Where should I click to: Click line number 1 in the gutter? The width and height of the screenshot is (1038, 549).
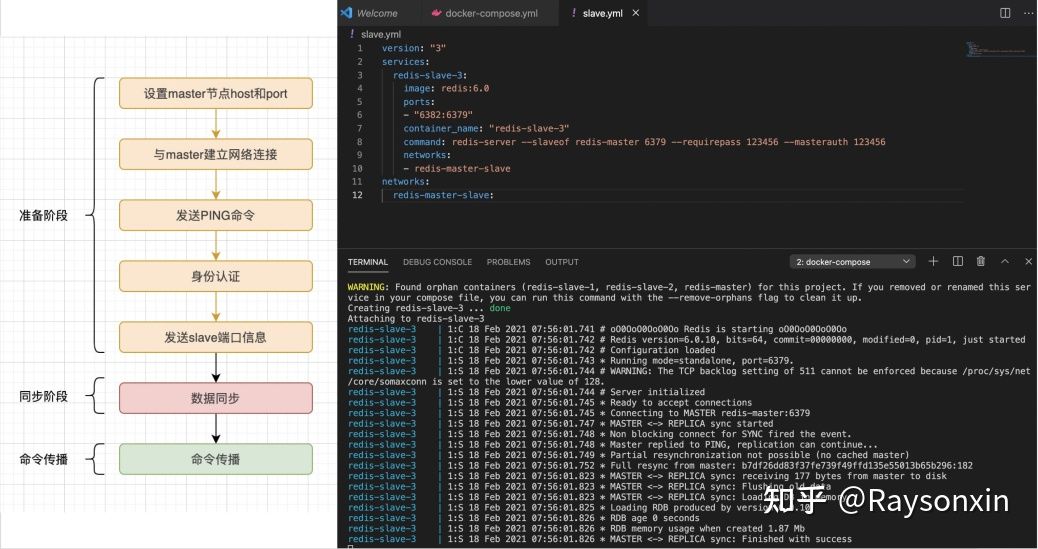coord(360,48)
